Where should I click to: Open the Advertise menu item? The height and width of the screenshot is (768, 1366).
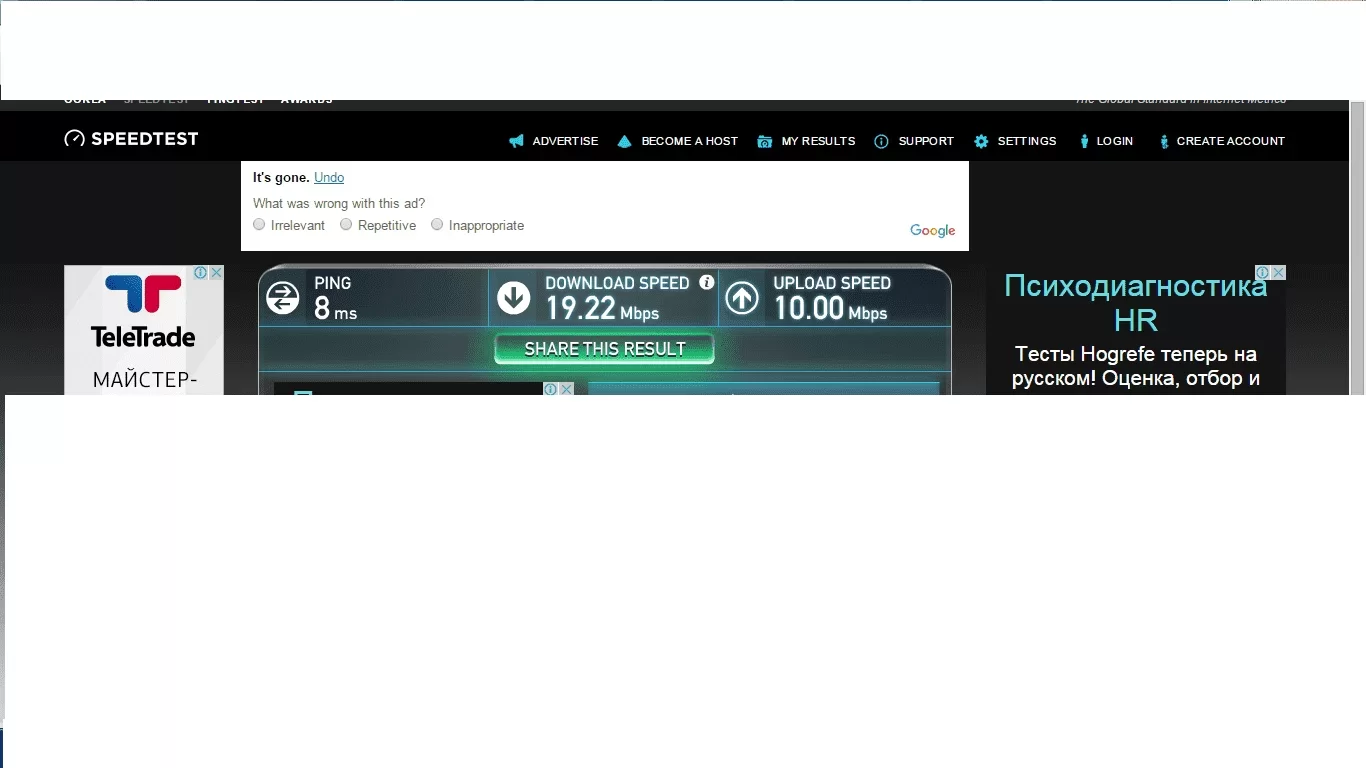point(565,141)
